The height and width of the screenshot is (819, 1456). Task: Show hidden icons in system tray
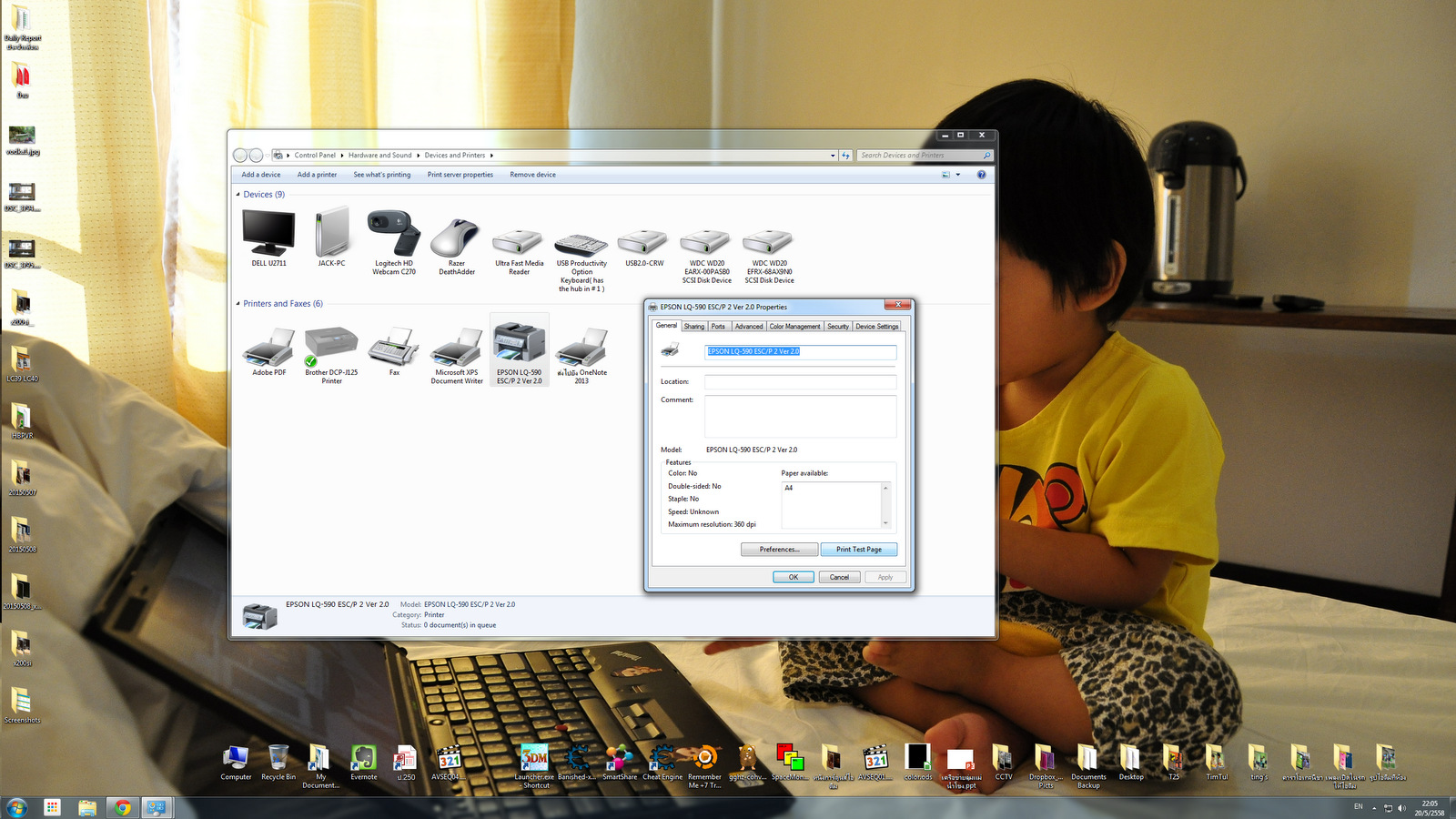point(1374,808)
